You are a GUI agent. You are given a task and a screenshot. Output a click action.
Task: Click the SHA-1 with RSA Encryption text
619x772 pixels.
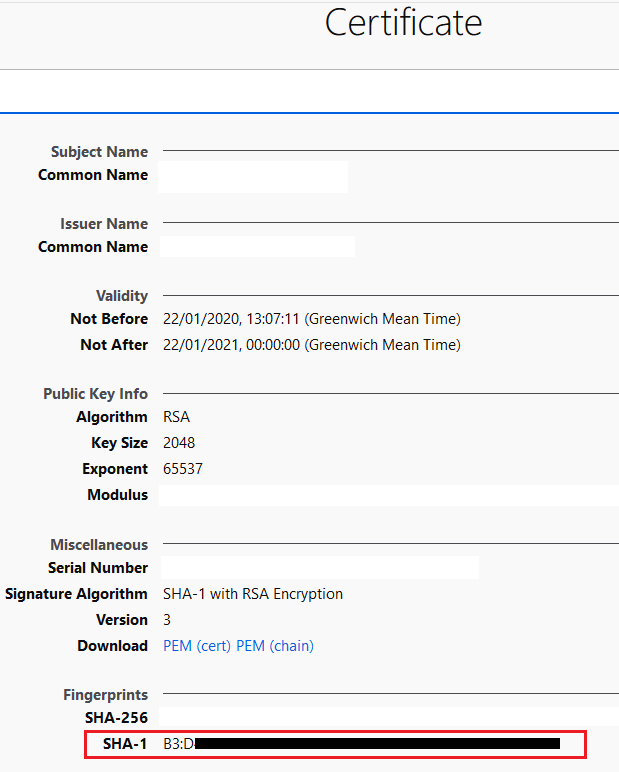pyautogui.click(x=253, y=594)
